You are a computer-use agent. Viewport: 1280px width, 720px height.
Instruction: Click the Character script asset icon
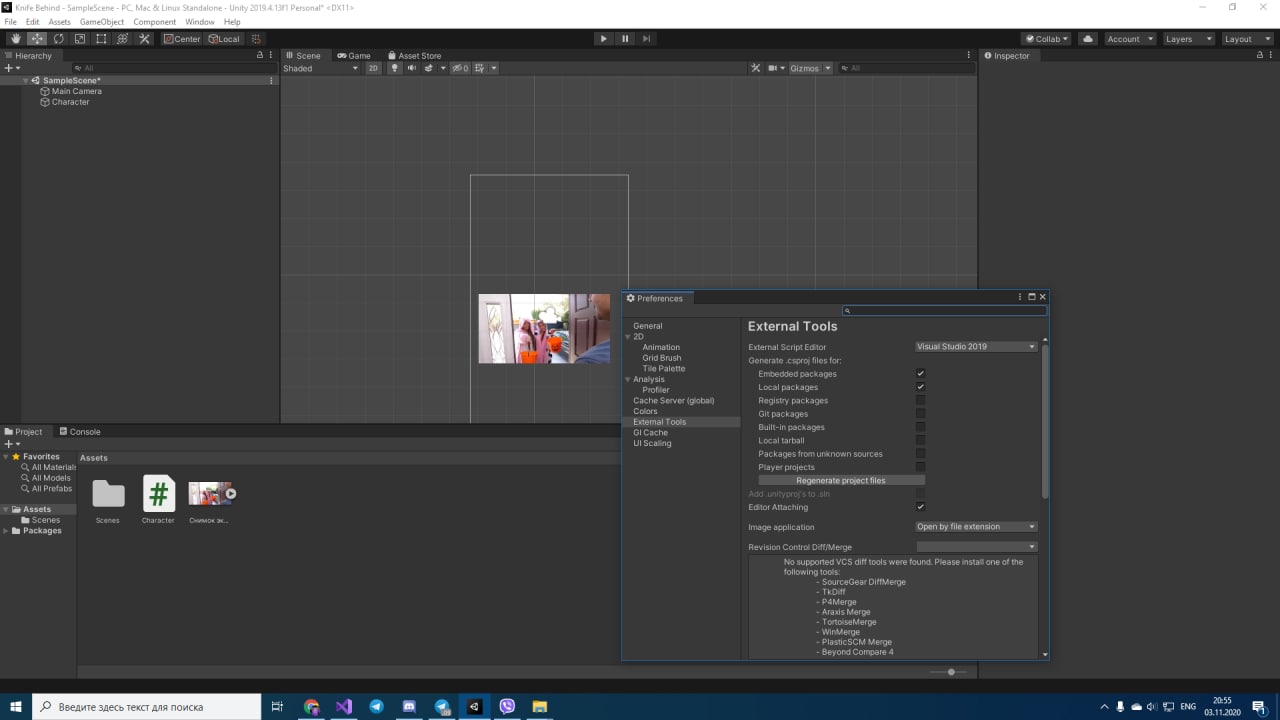coord(158,493)
